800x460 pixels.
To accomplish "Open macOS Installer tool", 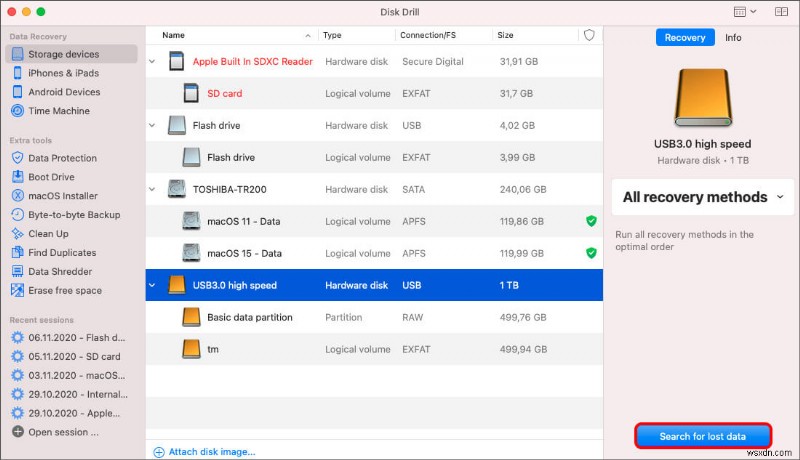I will click(x=63, y=196).
